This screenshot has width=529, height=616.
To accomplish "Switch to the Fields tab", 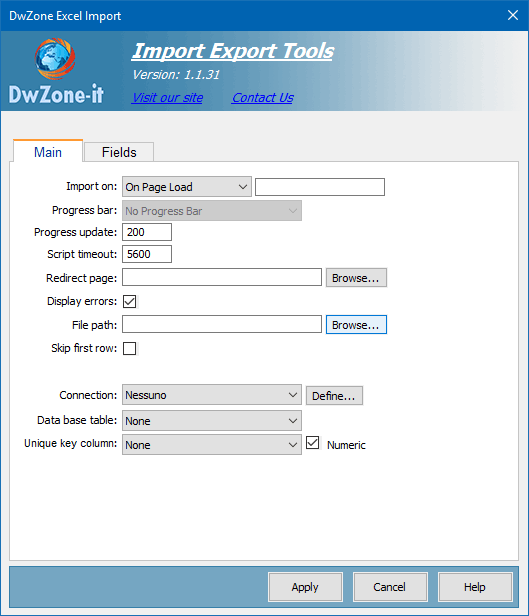I will coord(119,152).
